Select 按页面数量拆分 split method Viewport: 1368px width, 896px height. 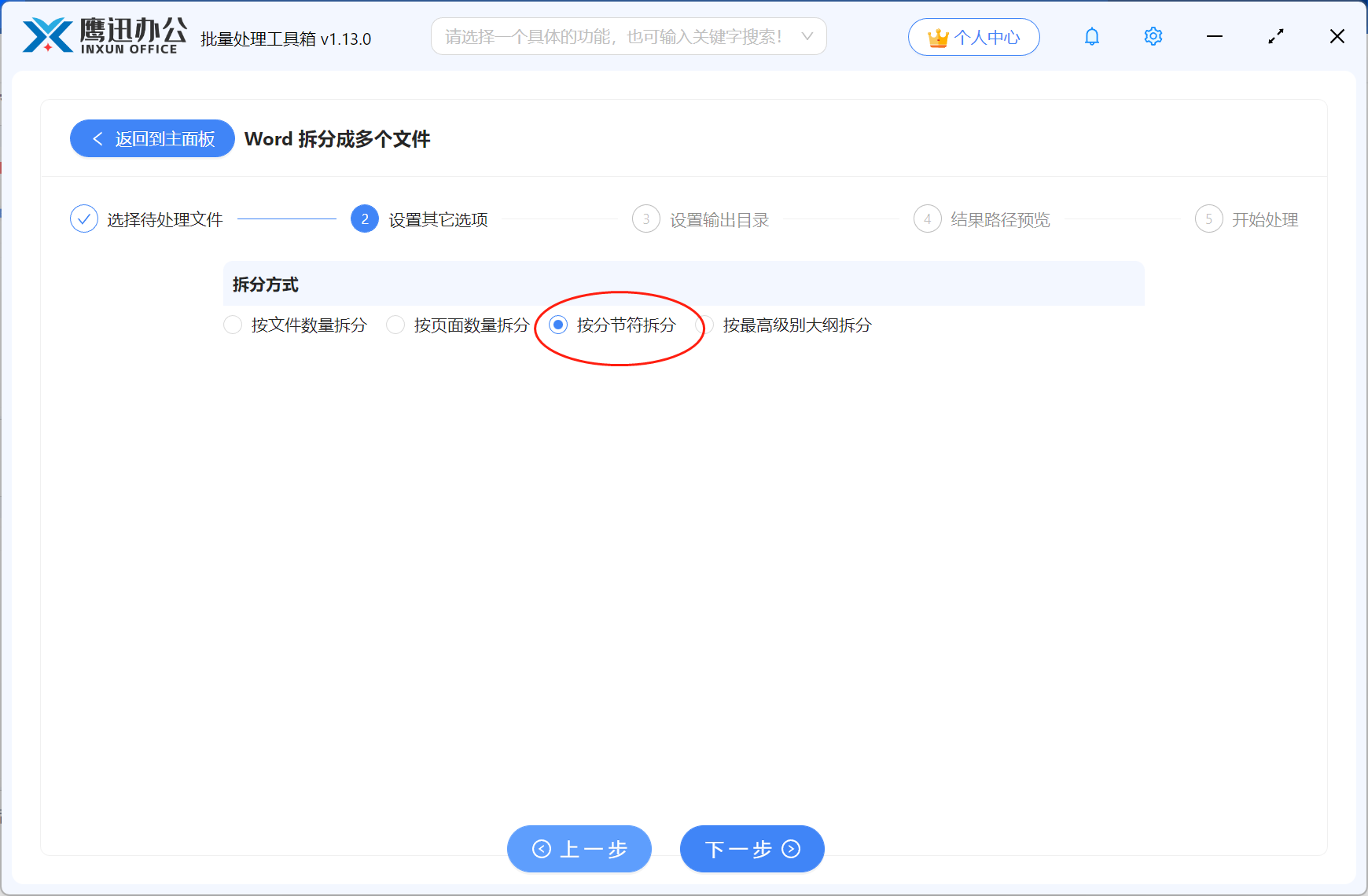click(x=395, y=325)
